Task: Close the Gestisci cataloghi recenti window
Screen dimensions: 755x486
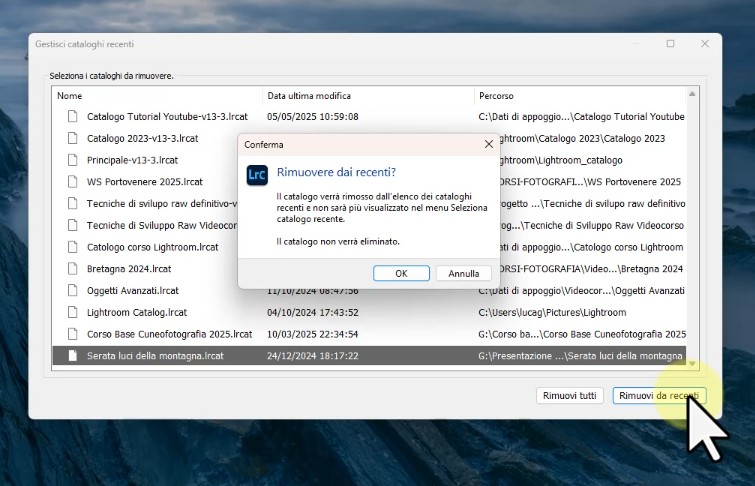Action: 705,44
